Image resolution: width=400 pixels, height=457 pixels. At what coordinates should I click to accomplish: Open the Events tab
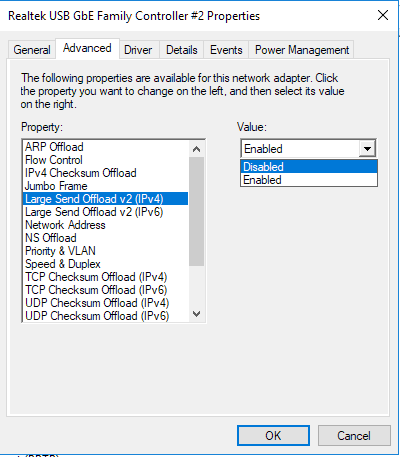click(x=226, y=50)
